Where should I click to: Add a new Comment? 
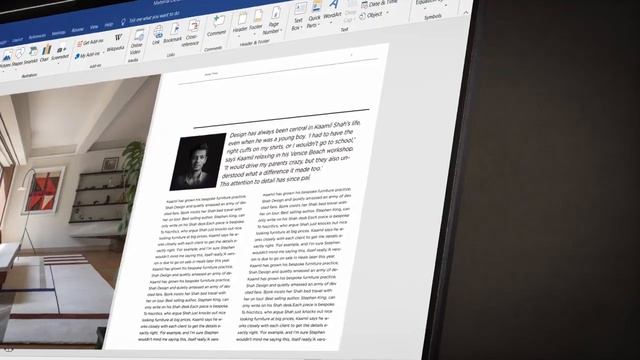(217, 27)
